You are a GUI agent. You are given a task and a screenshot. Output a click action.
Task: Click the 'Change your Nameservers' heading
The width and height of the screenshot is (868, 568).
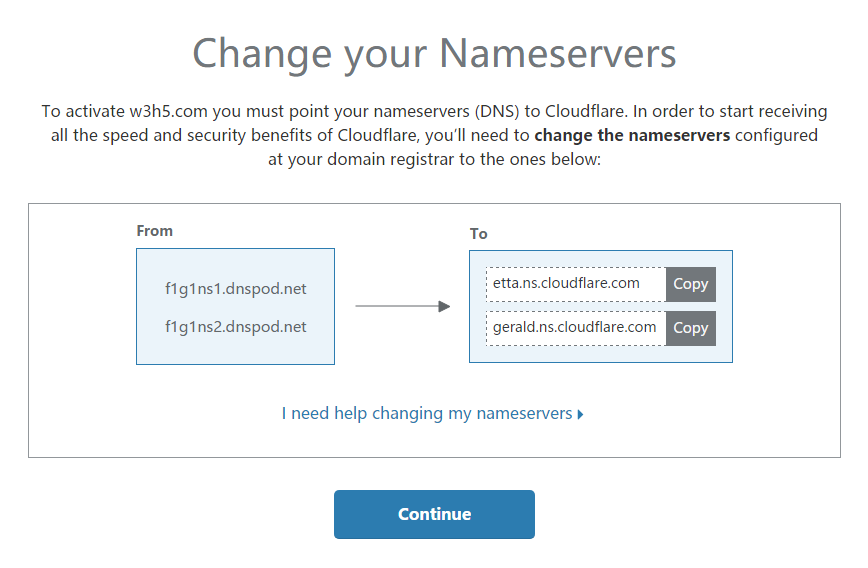click(x=434, y=54)
